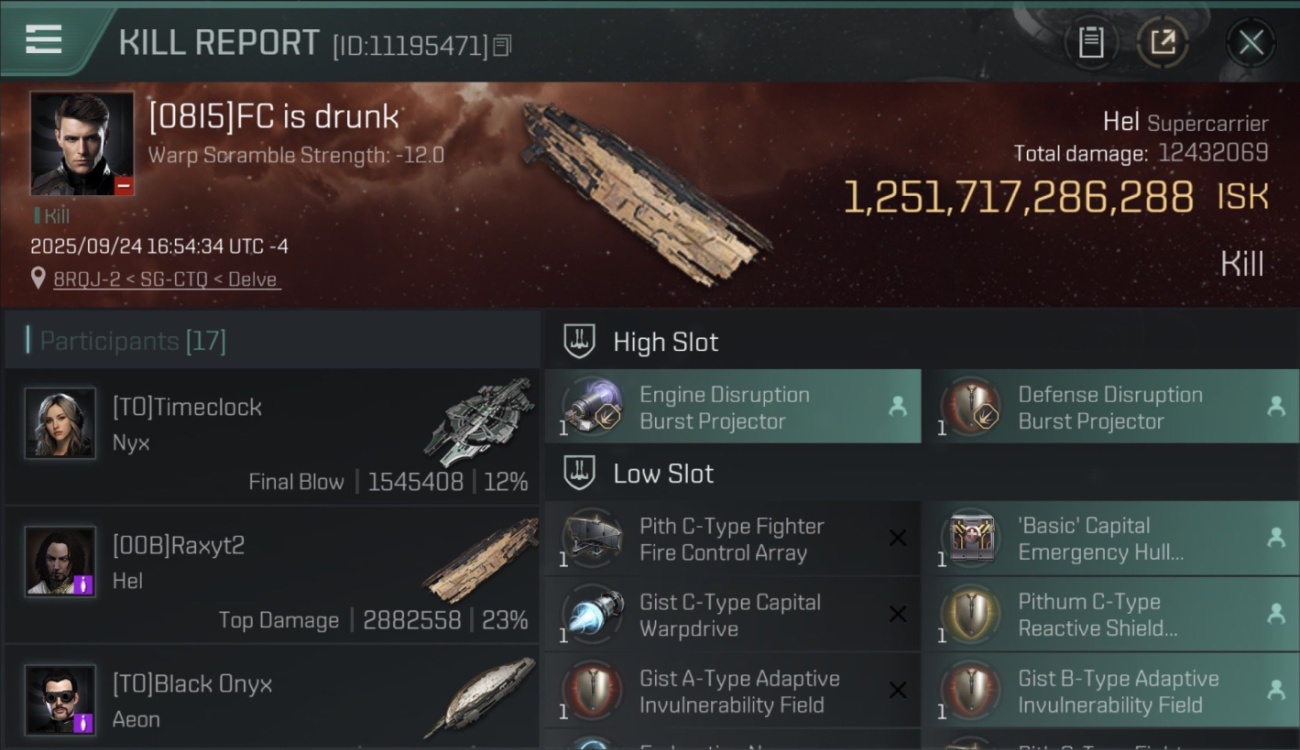Copy the kill report ID
The width and height of the screenshot is (1300, 750).
(x=502, y=45)
